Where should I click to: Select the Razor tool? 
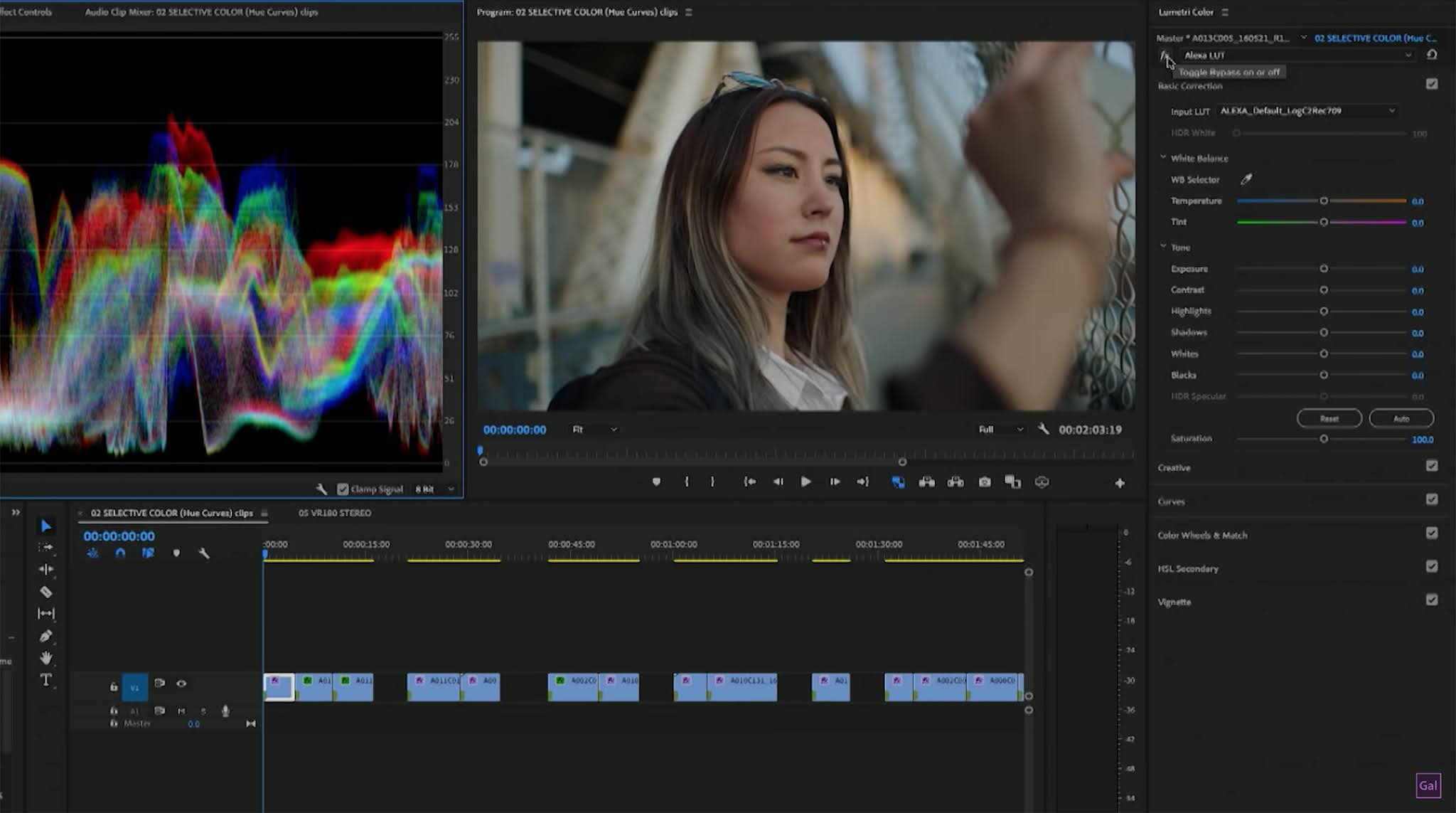tap(46, 592)
